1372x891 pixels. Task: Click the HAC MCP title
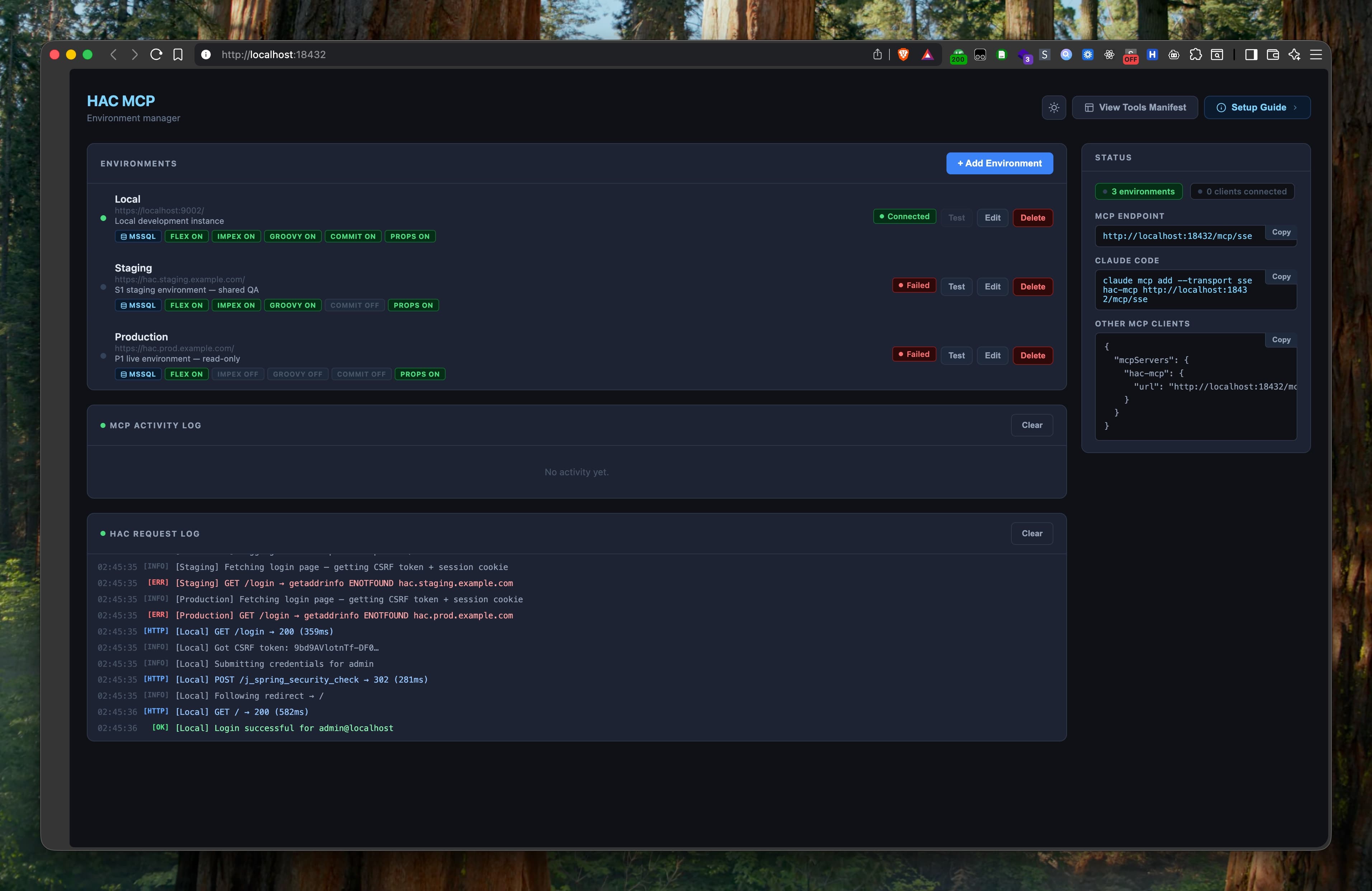coord(121,101)
